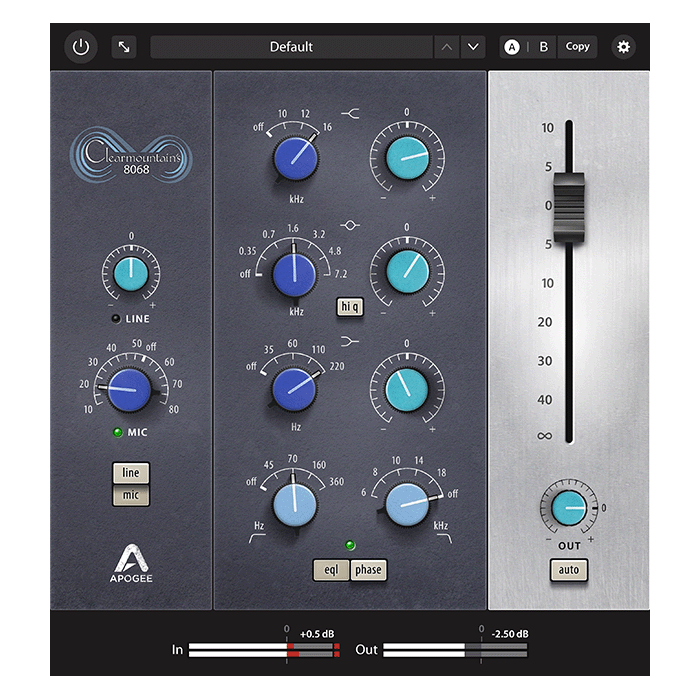Click the Clearmountain's 8068 logo
This screenshot has height=700, width=700.
[131, 159]
